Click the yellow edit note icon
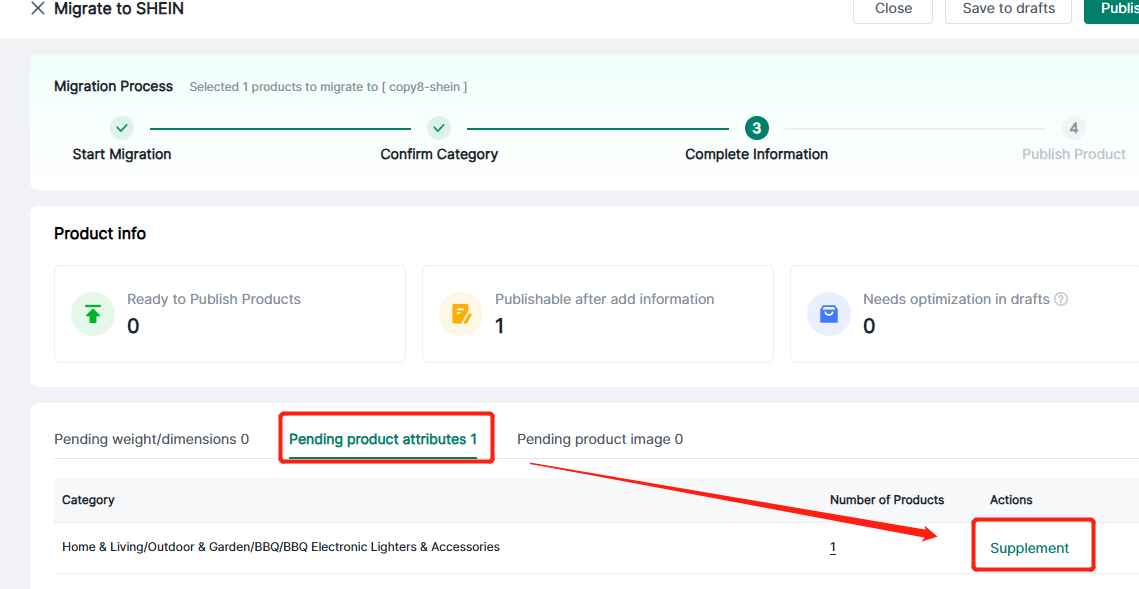This screenshot has height=589, width=1139. (x=461, y=314)
